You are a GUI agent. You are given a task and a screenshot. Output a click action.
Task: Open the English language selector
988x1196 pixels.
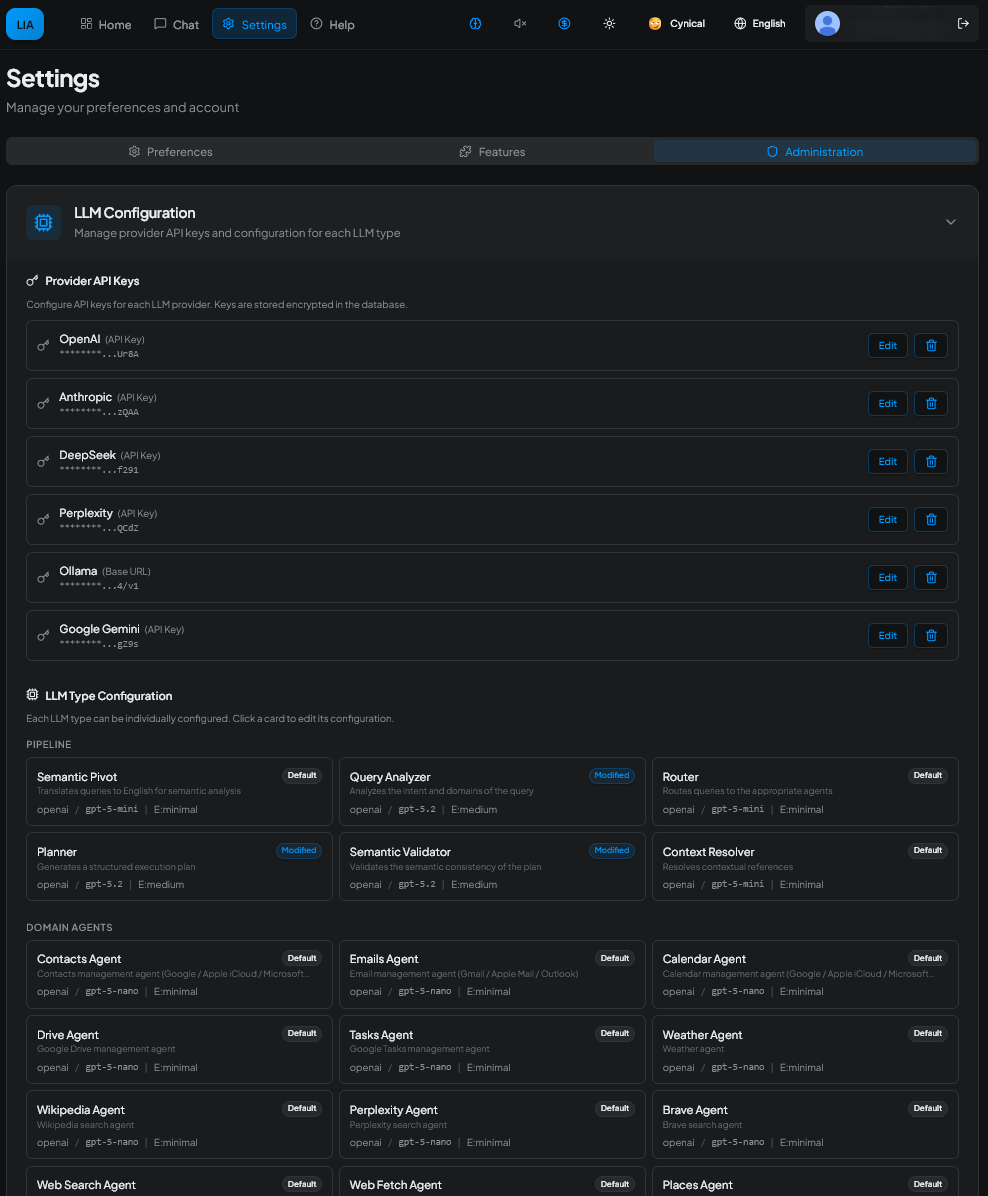[759, 23]
